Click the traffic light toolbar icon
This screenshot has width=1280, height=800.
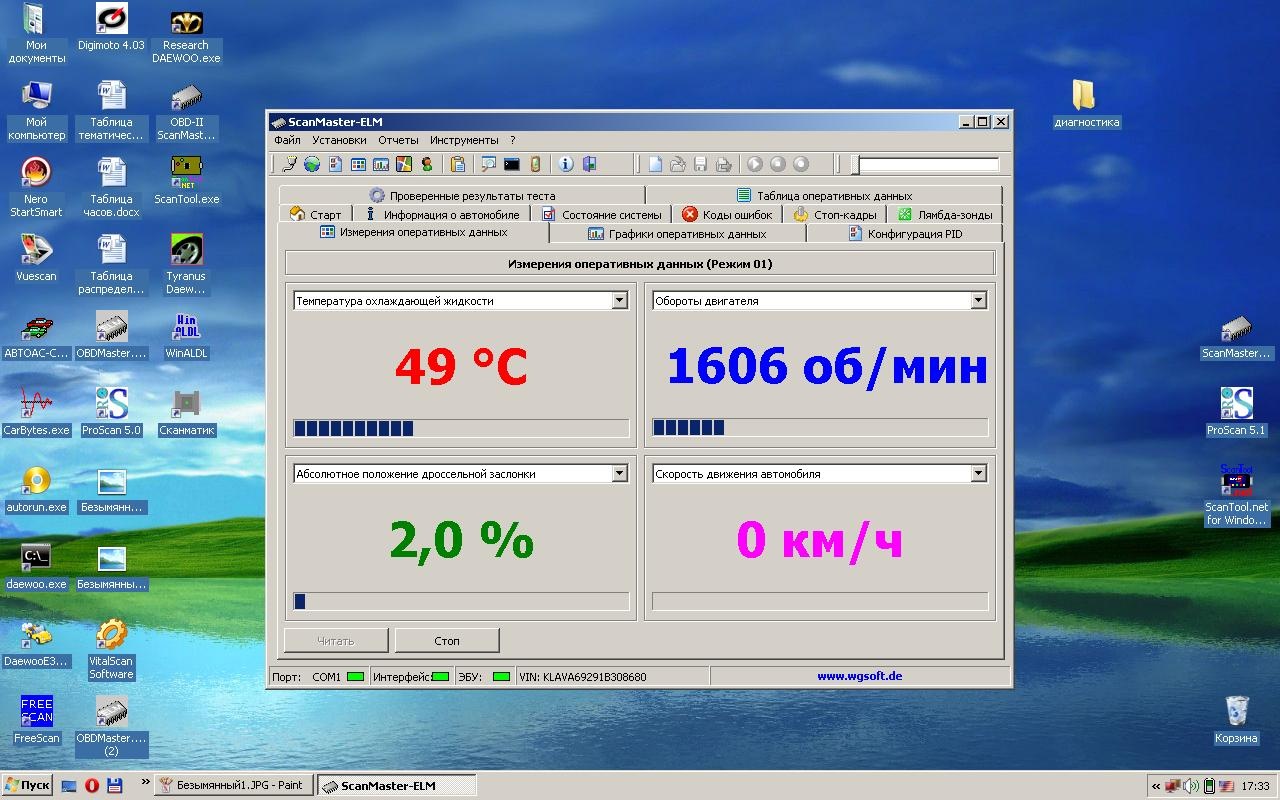427,164
